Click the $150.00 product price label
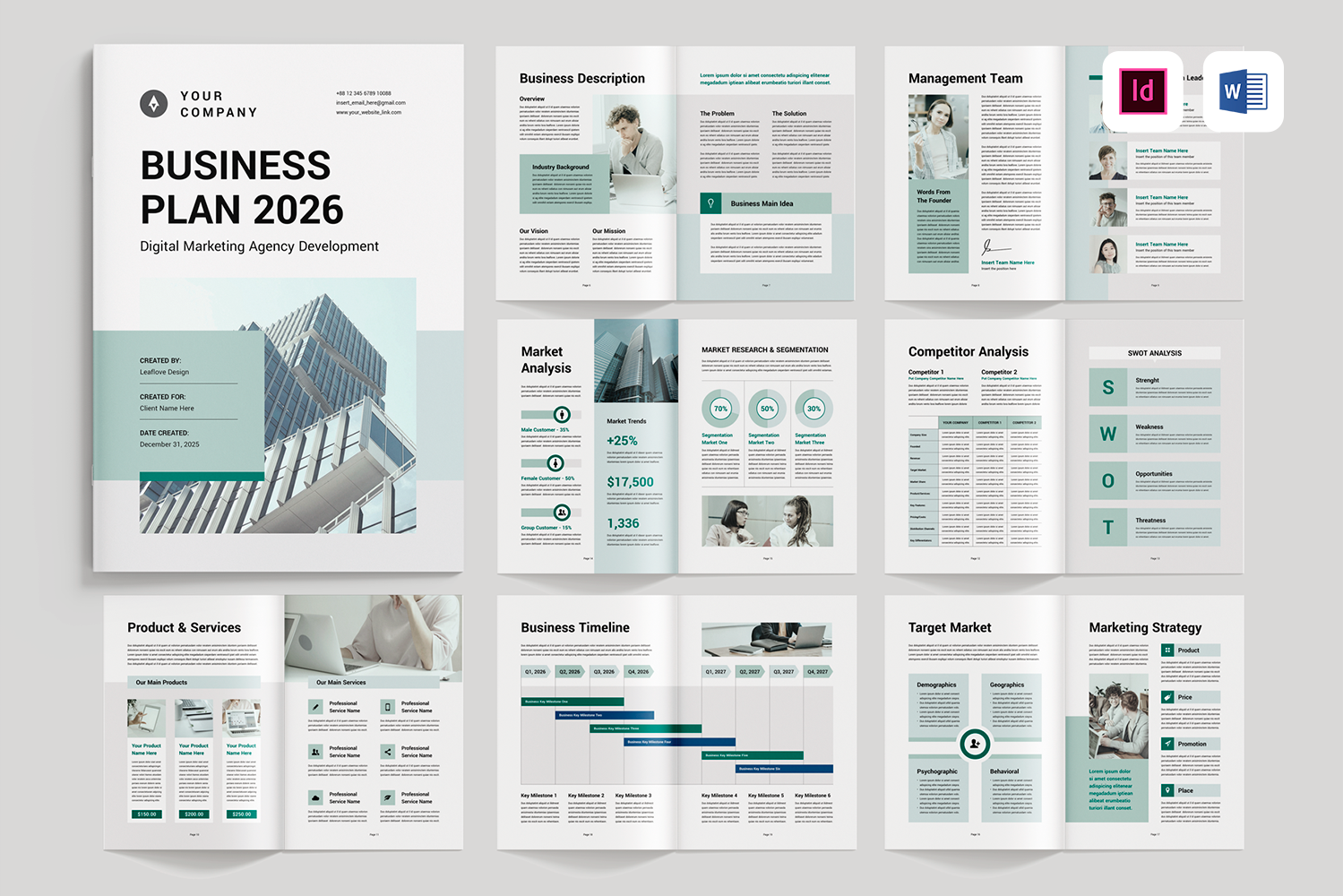Screen dimensions: 1343x896 [x=147, y=814]
